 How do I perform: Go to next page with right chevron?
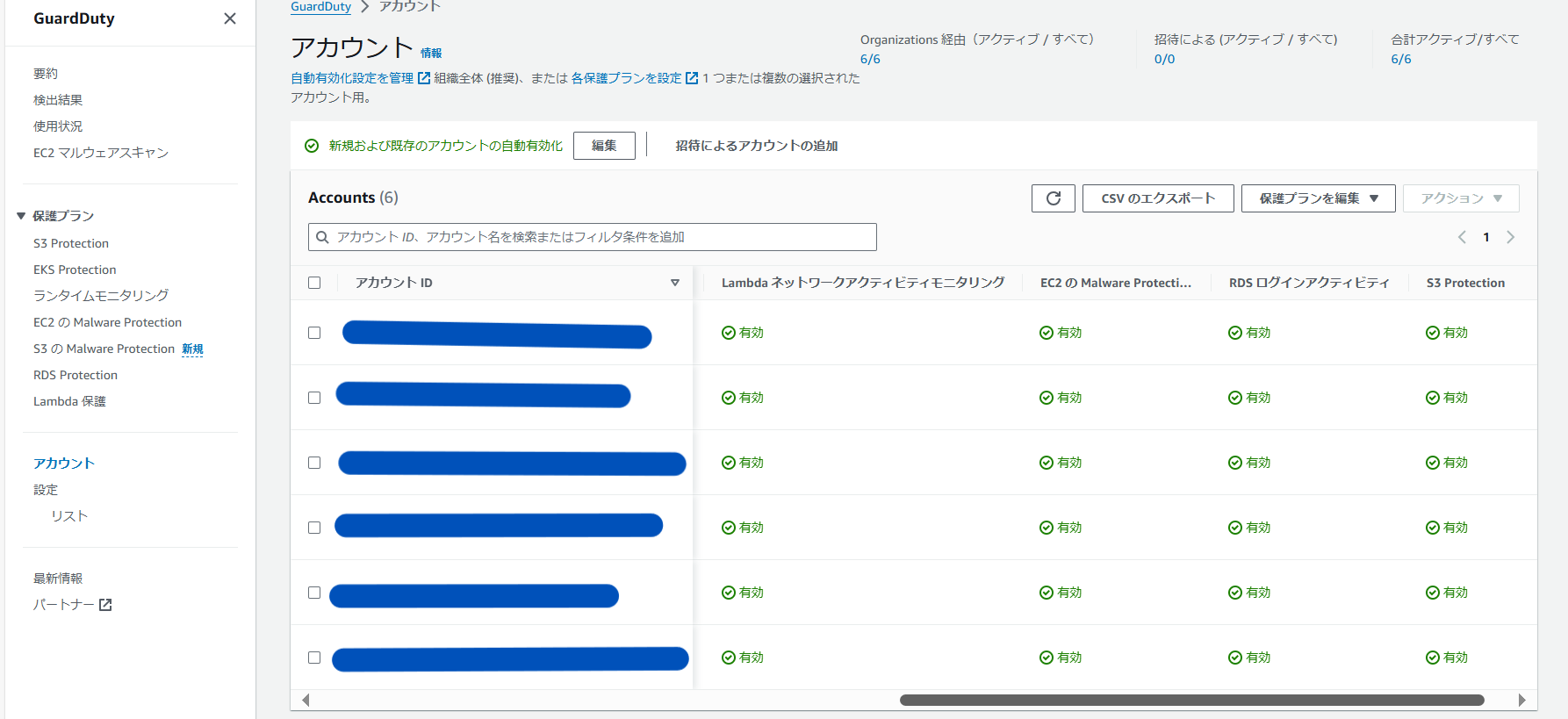[1511, 237]
